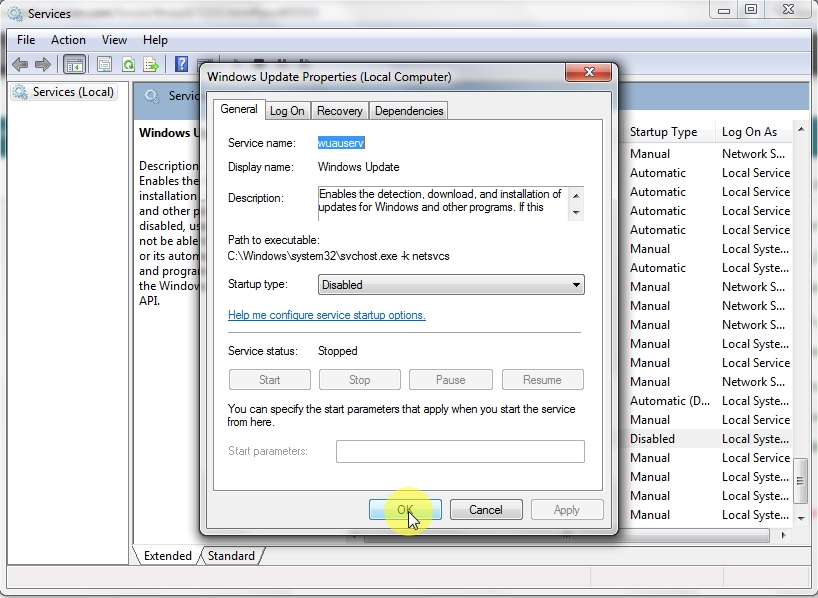Switch to the Dependencies tab
818x598 pixels.
(x=409, y=111)
